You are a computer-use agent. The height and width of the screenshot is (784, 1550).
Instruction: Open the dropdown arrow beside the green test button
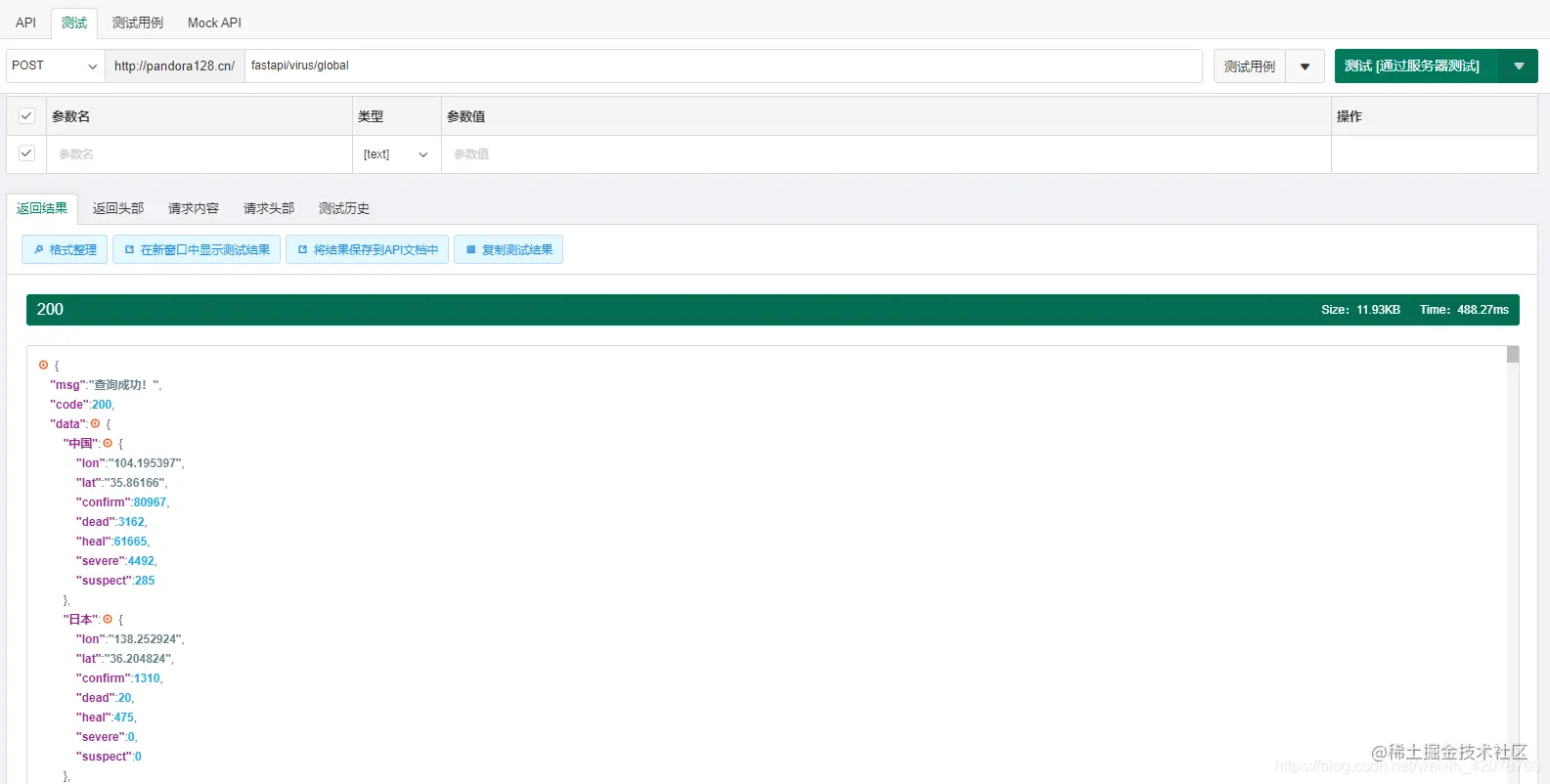pyautogui.click(x=1519, y=65)
